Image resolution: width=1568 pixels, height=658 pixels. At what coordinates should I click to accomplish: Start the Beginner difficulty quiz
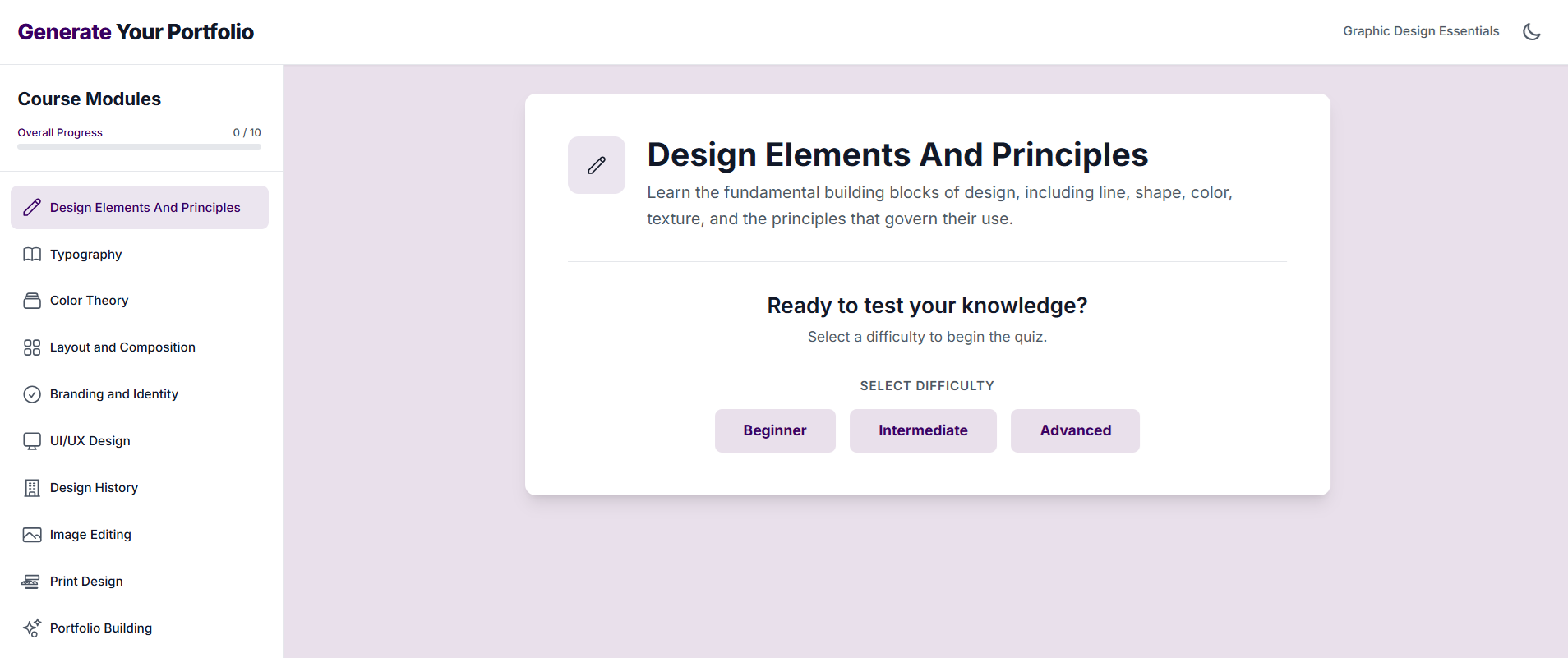pos(775,430)
